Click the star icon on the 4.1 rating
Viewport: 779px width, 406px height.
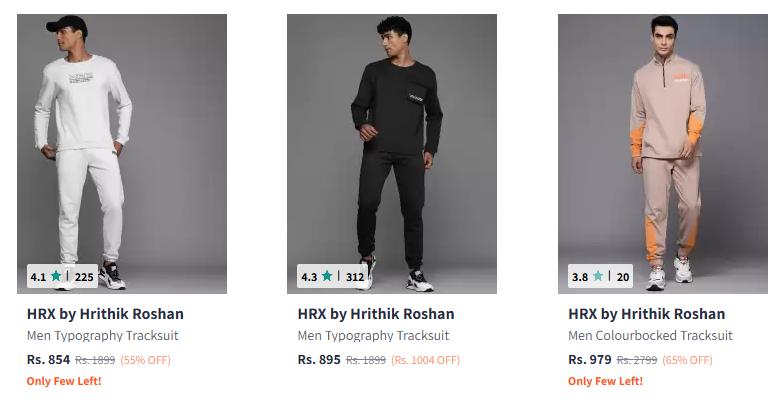(x=56, y=276)
